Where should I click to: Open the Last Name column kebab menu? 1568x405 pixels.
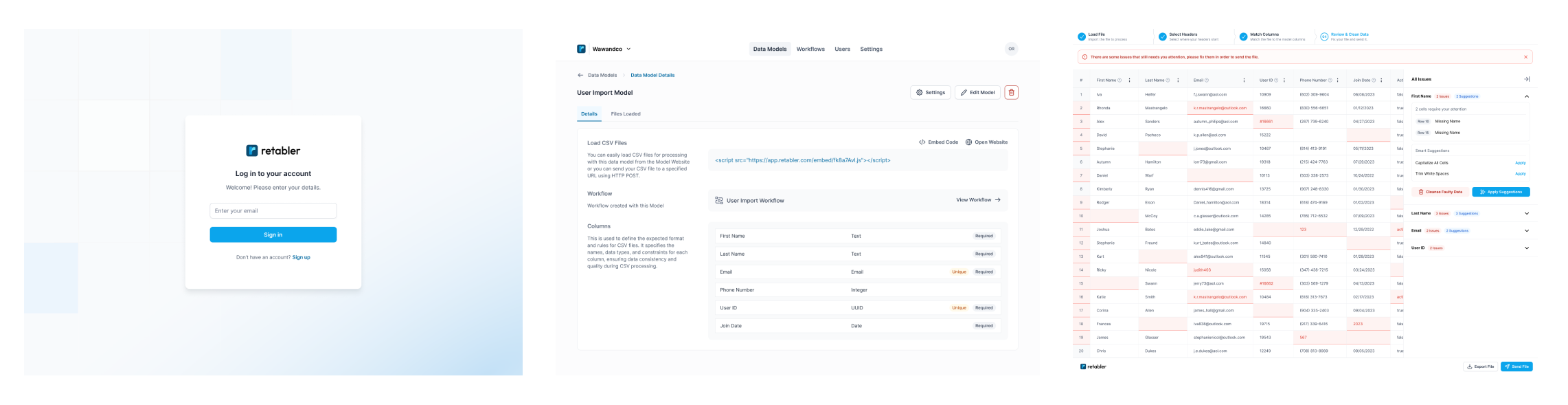pos(1178,80)
